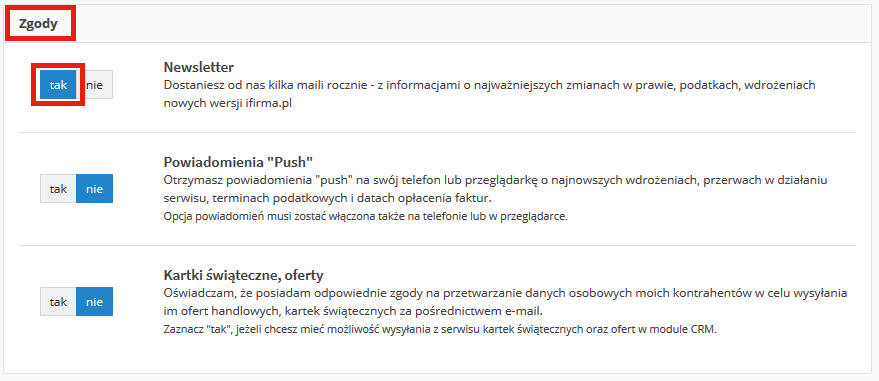Click the Powiadomienia "Push" heading
The image size is (879, 381).
[238, 162]
